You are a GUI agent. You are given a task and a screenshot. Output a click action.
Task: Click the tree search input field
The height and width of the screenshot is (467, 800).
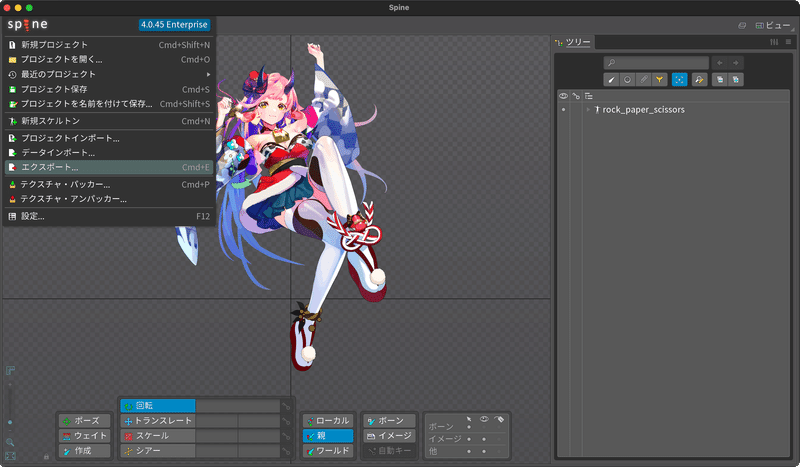[x=656, y=63]
